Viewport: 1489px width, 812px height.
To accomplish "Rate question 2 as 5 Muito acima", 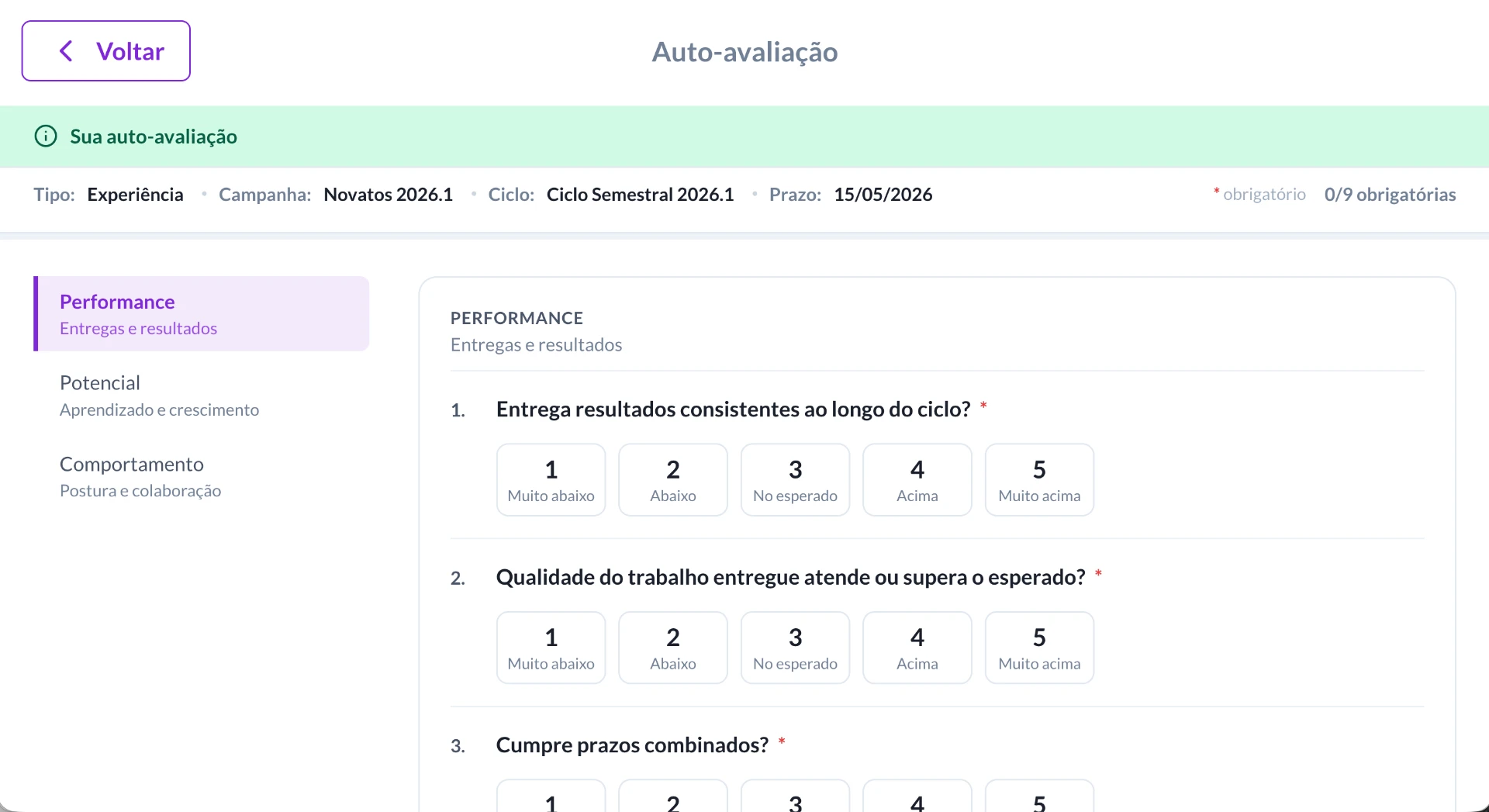I will tap(1040, 648).
